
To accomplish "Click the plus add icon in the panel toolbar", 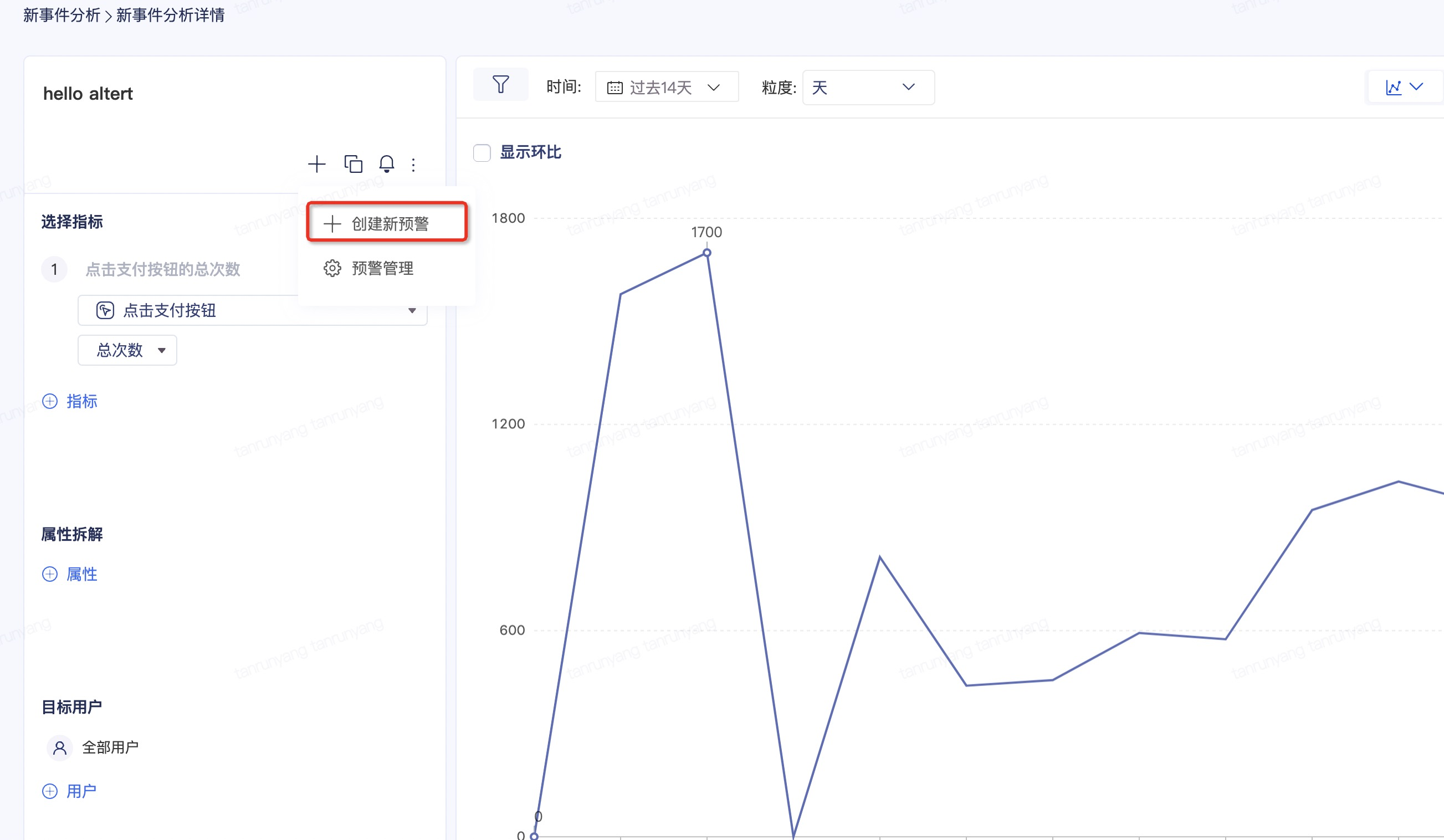I will 316,165.
